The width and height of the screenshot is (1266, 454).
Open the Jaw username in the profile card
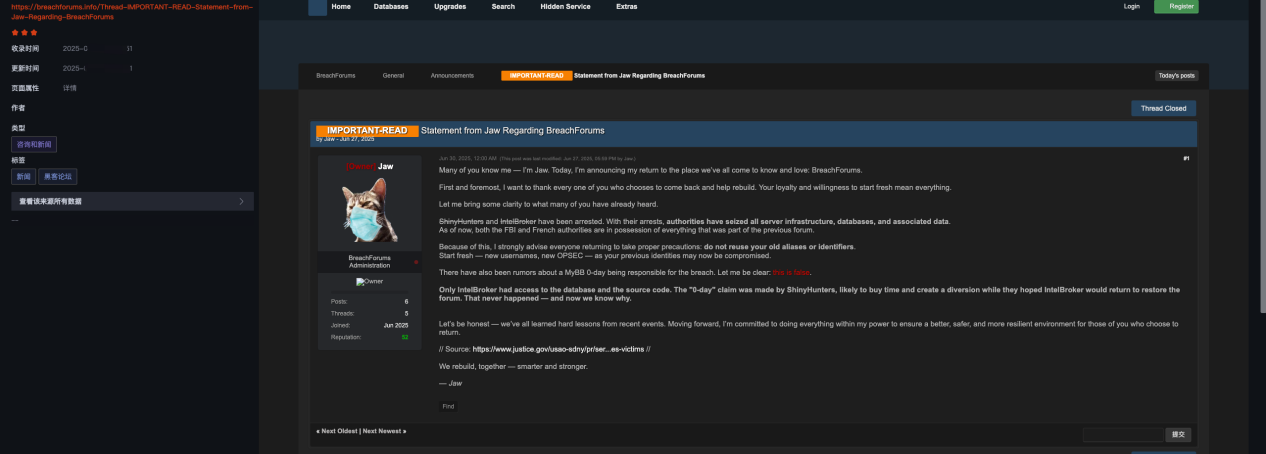click(x=385, y=166)
